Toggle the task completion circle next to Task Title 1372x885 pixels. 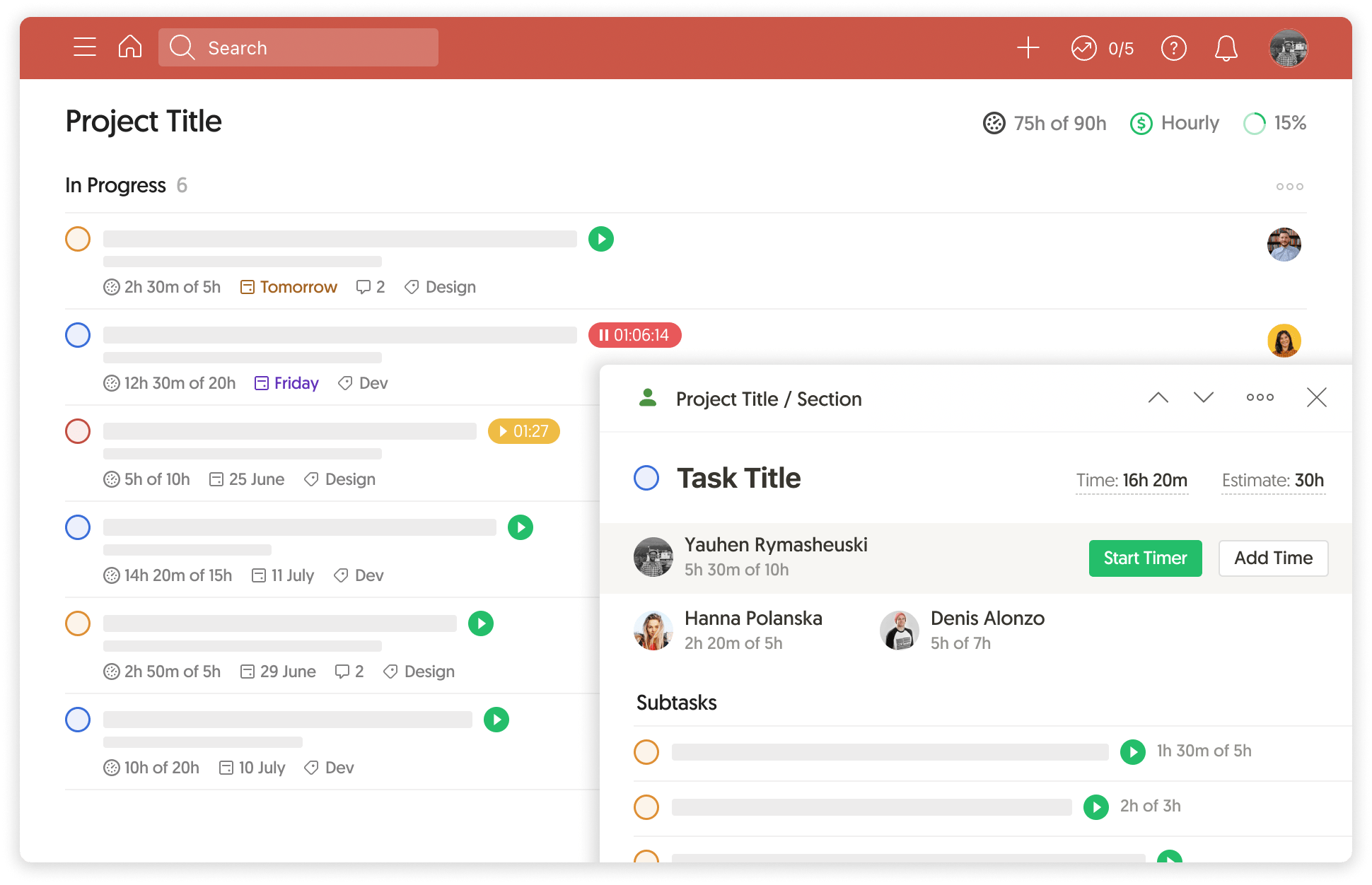click(646, 478)
